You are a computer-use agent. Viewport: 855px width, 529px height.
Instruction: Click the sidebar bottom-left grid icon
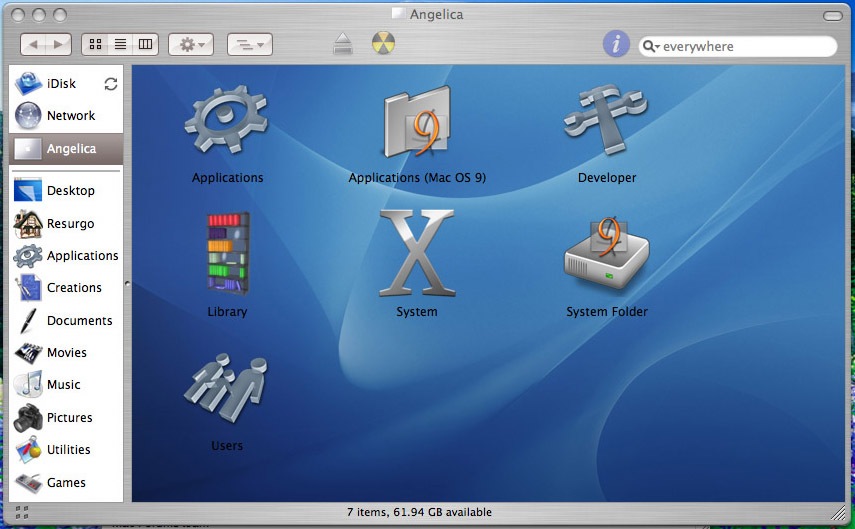point(22,512)
